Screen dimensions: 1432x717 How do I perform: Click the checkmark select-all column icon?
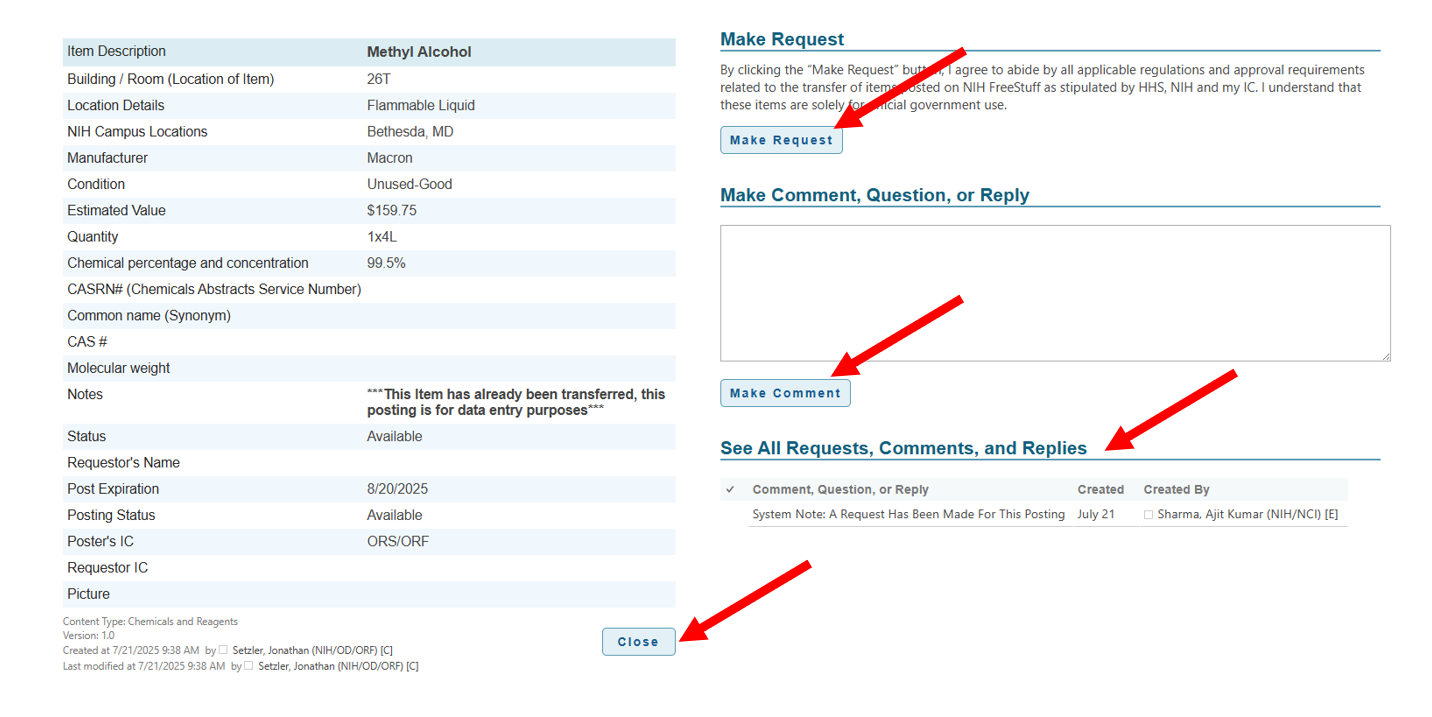coord(730,490)
